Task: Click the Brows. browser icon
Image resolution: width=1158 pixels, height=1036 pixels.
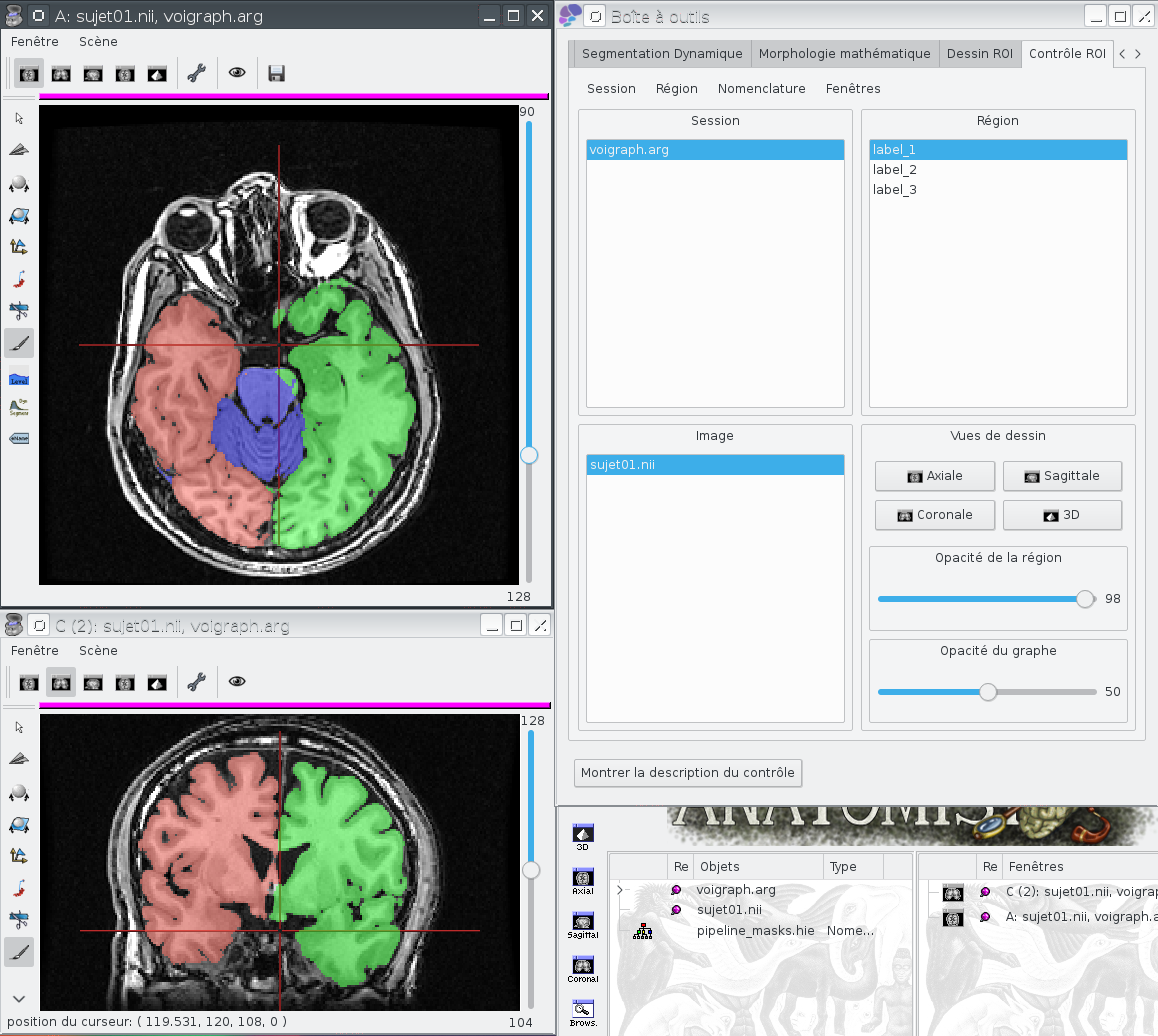Action: click(583, 1011)
